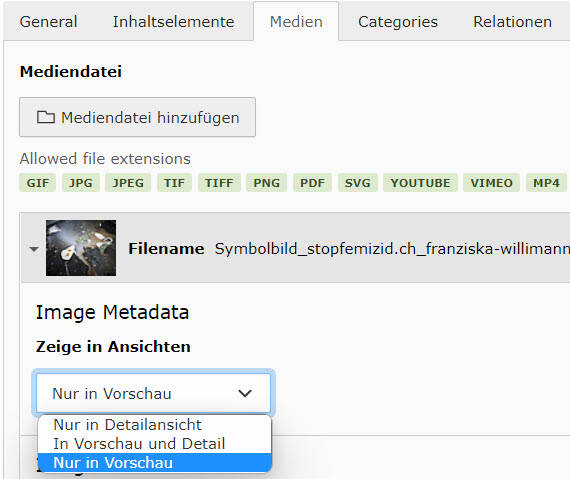Open the Inhaltselemente tab
570x479 pixels.
click(x=173, y=22)
